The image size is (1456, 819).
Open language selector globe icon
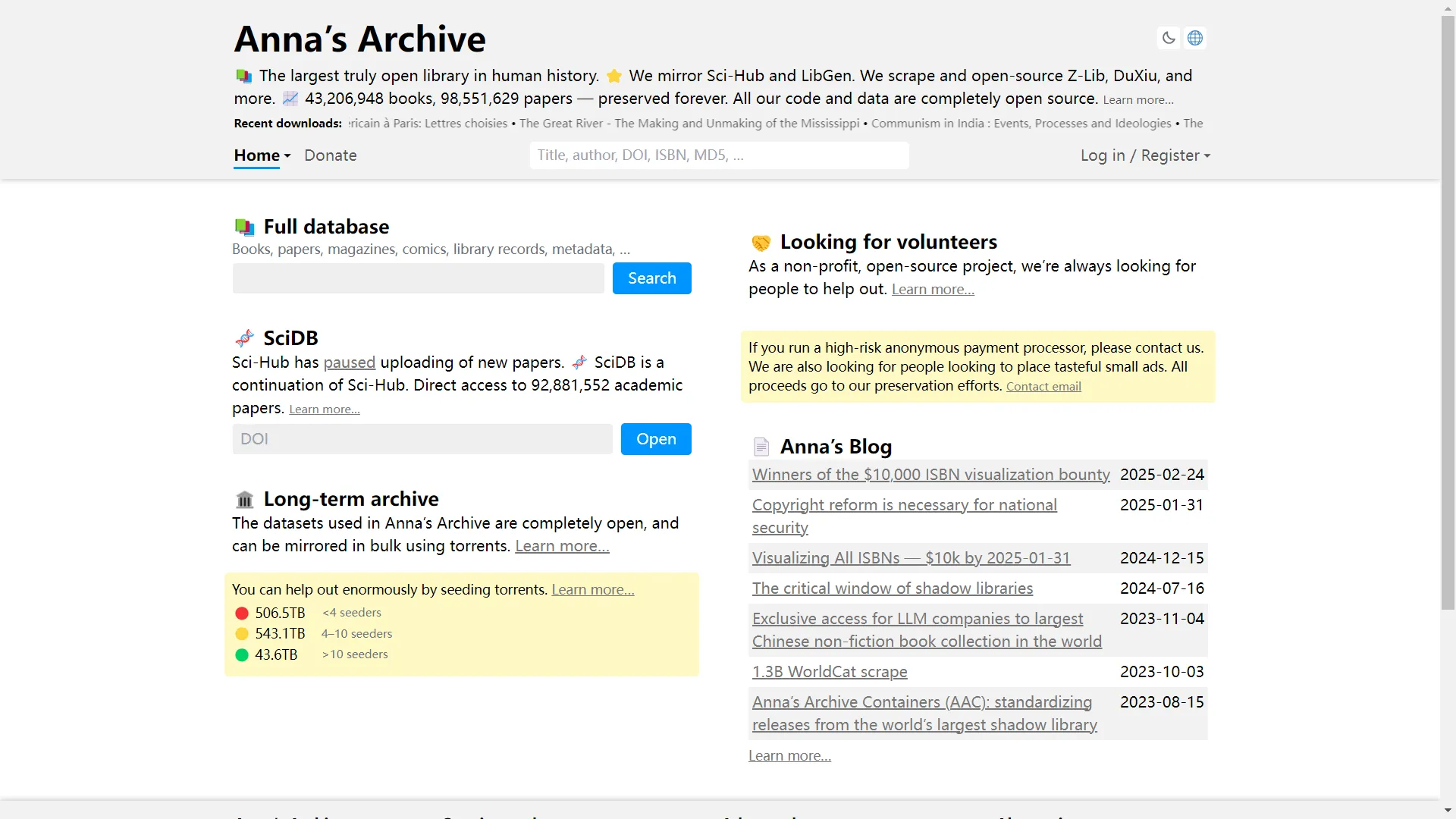(x=1195, y=38)
